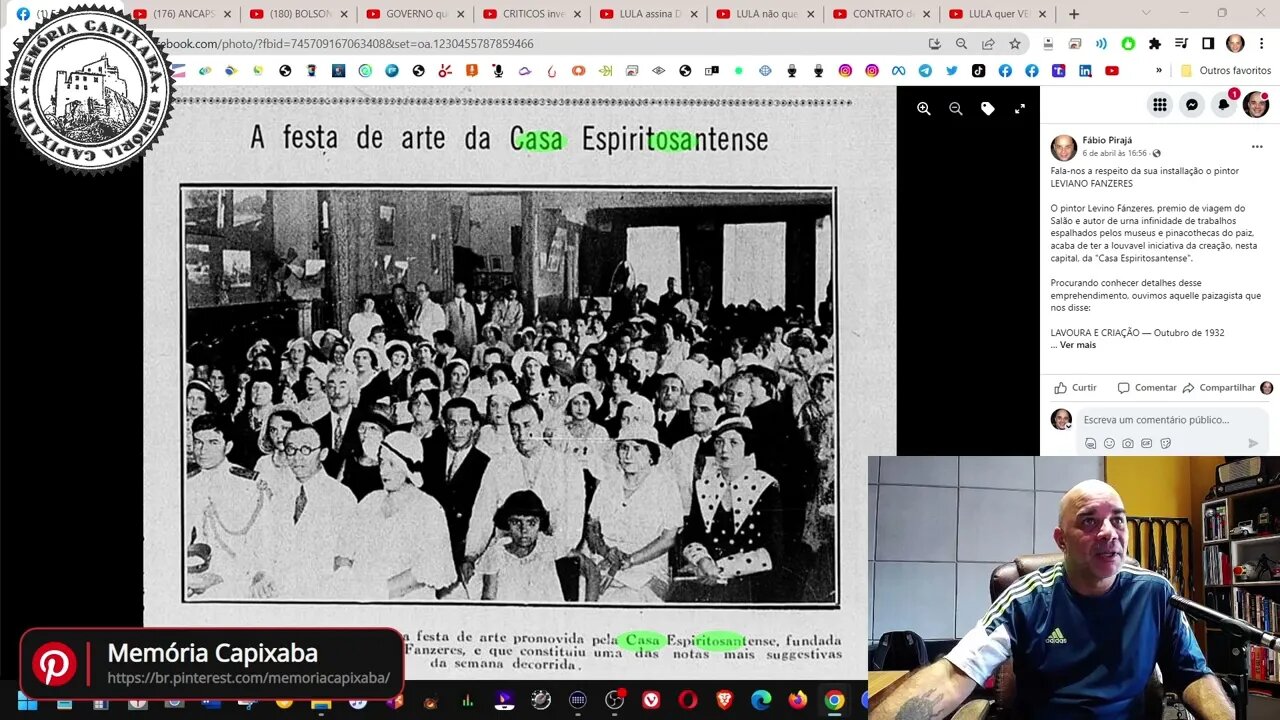Open LinkedIn bookmark
Screen dimensions: 1280x720
point(1085,71)
